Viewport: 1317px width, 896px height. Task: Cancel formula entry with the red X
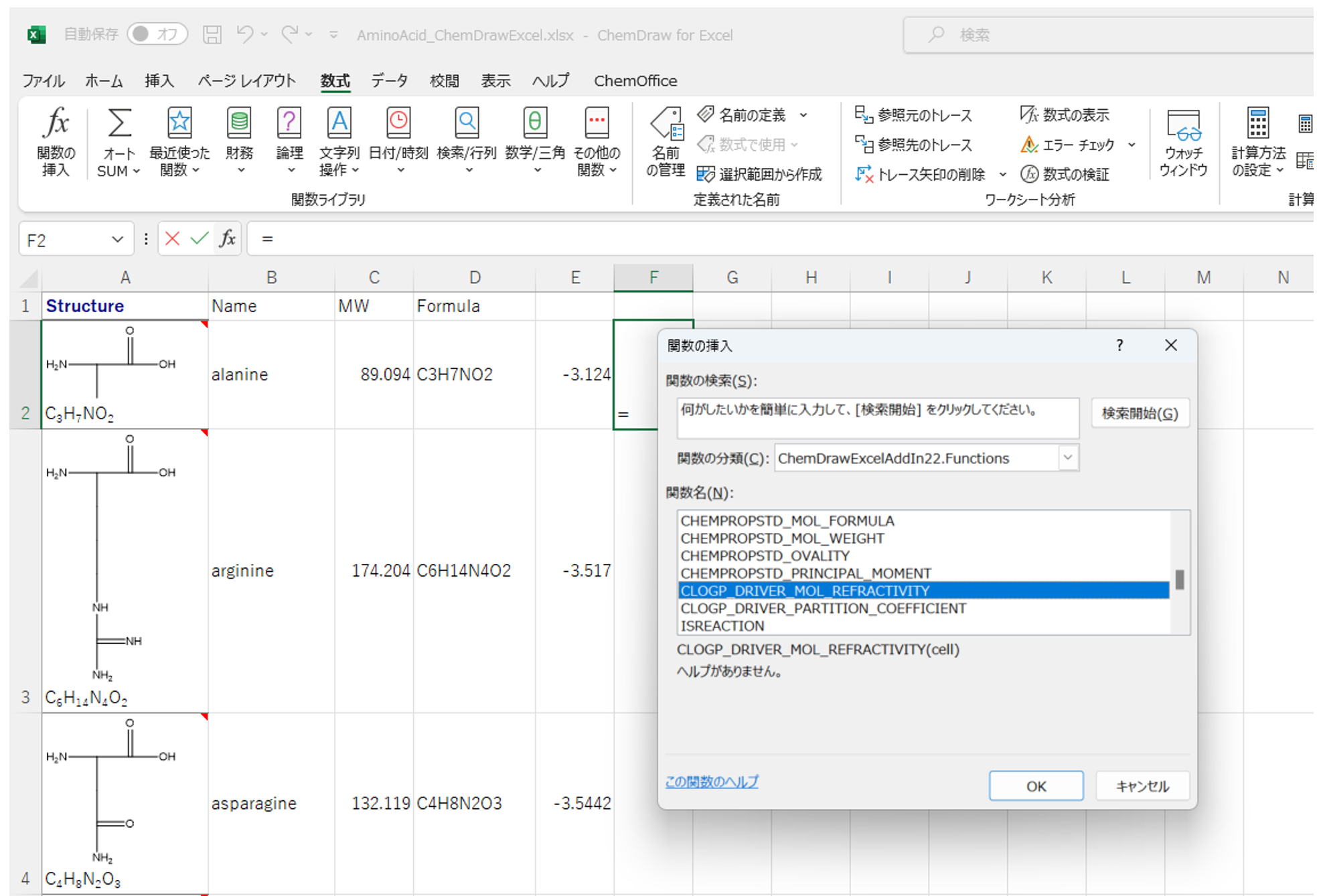click(x=172, y=239)
